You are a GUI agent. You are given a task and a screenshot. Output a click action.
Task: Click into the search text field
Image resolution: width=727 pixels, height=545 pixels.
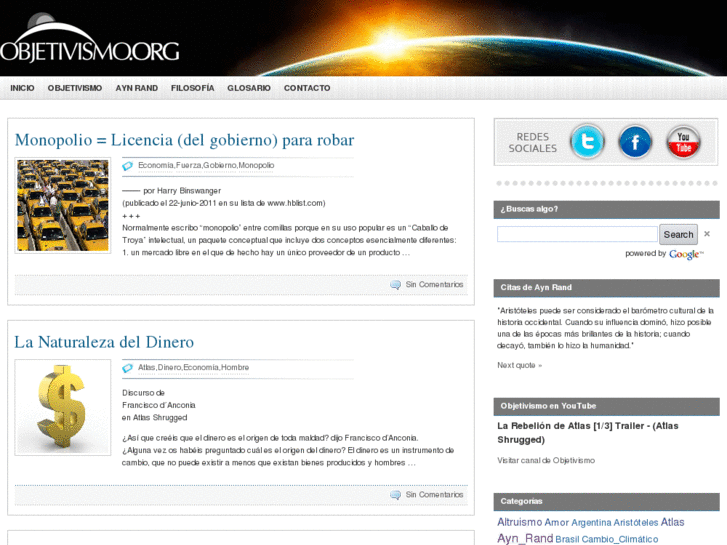577,234
